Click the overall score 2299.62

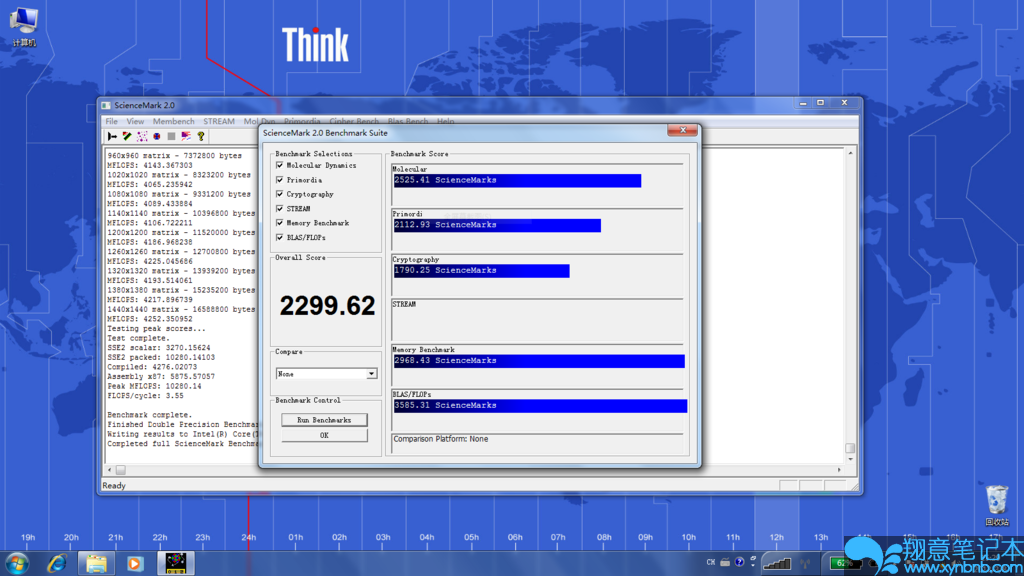(x=327, y=306)
